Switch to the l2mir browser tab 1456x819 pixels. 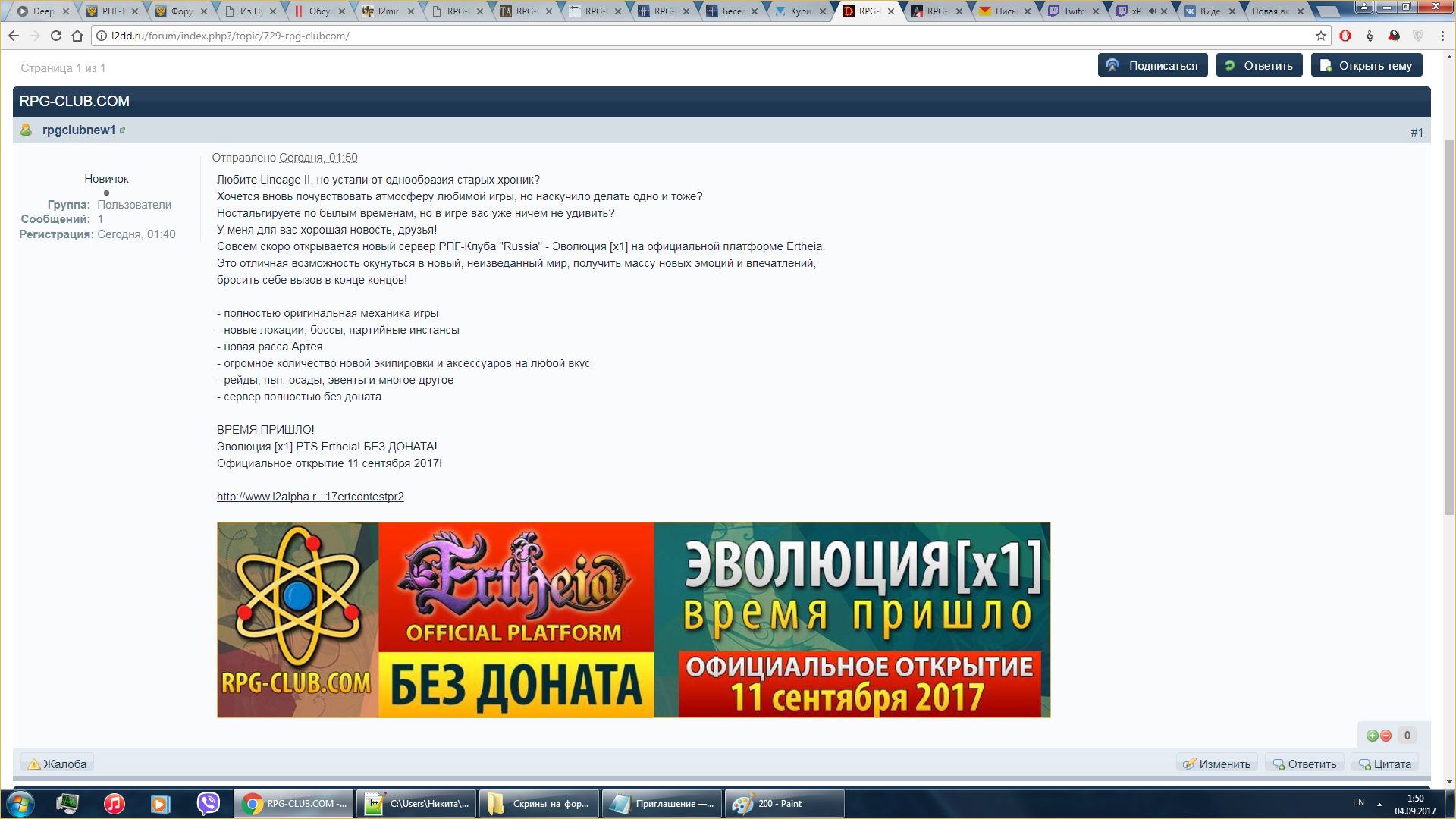[x=388, y=11]
